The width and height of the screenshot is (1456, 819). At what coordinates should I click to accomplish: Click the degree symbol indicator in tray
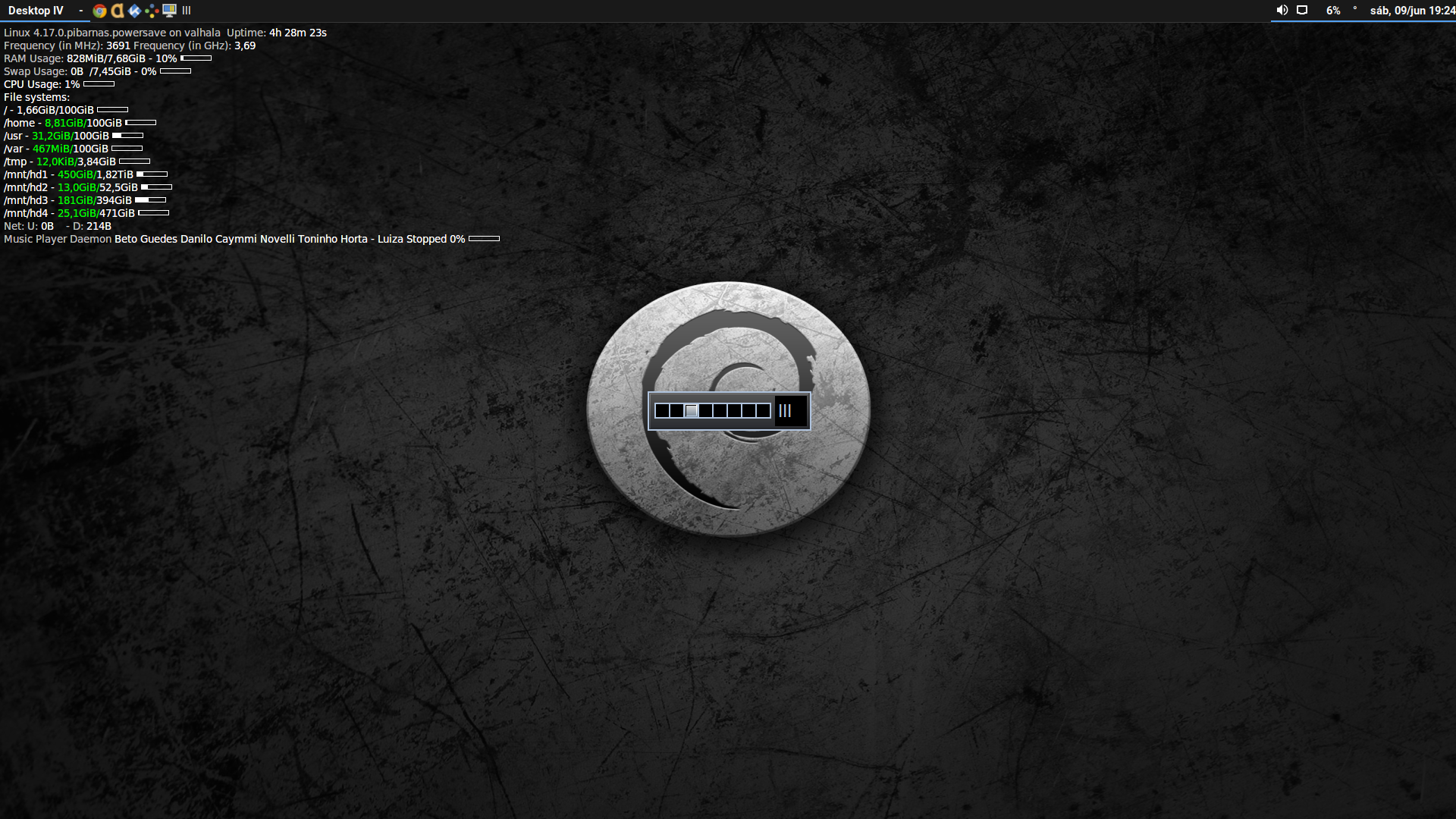coord(1355,8)
